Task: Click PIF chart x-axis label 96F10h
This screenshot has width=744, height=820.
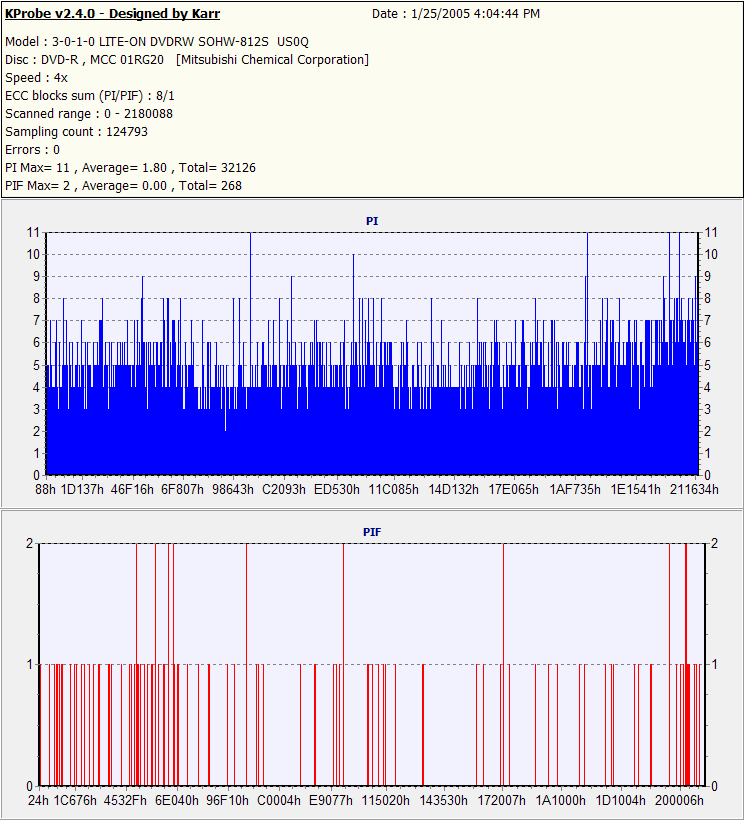Action: coord(227,801)
